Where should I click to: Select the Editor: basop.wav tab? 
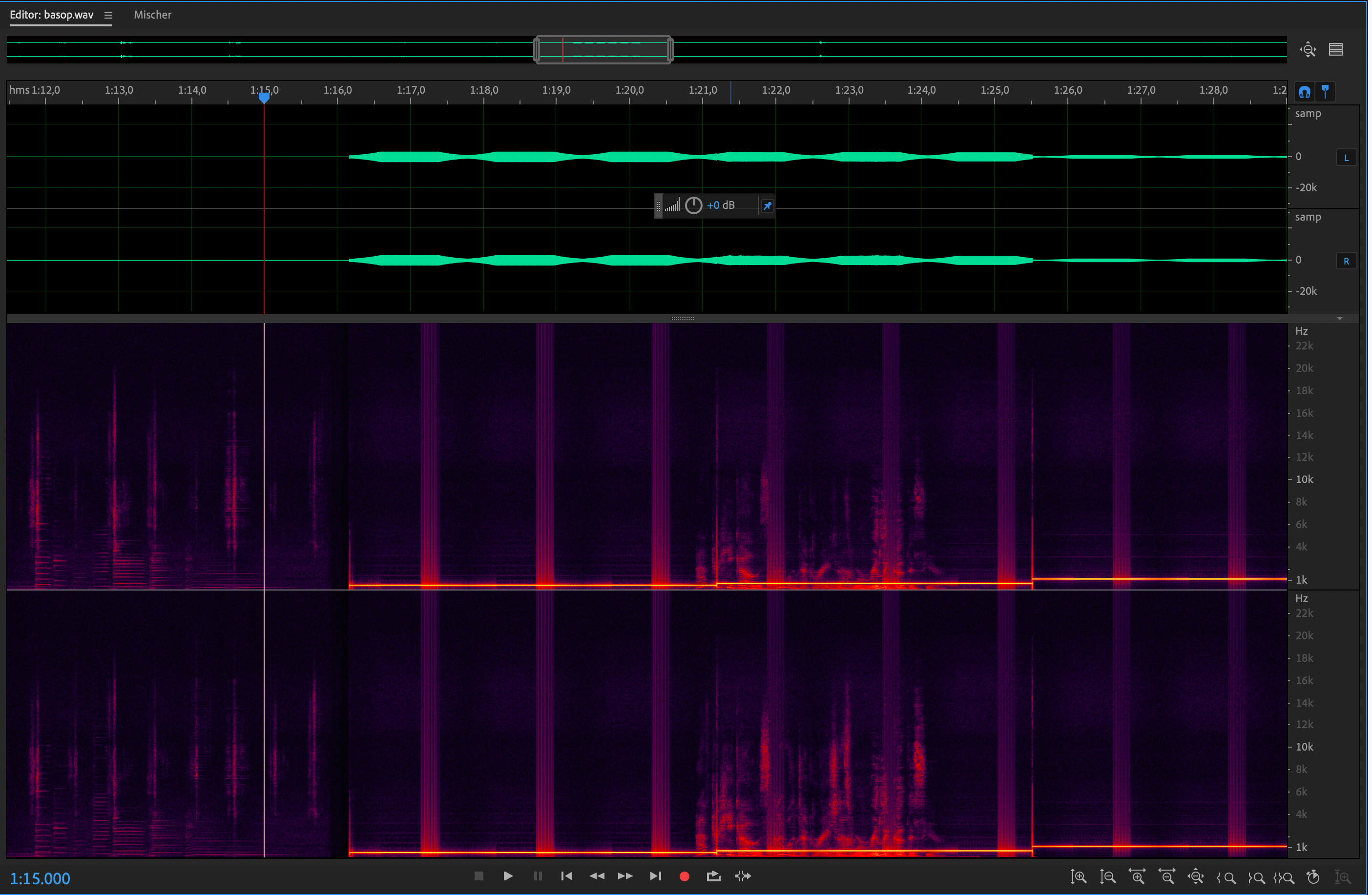(x=51, y=15)
